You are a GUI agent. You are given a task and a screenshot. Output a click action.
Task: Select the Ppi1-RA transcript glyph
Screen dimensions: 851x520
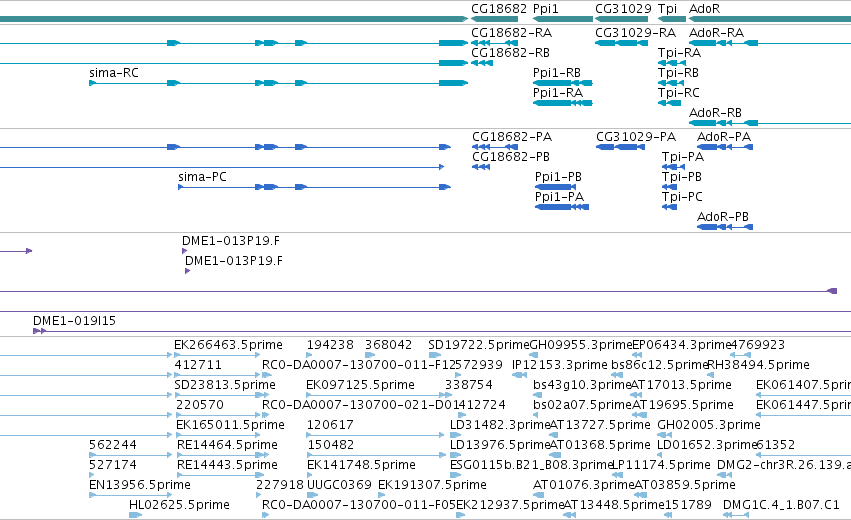[x=563, y=103]
